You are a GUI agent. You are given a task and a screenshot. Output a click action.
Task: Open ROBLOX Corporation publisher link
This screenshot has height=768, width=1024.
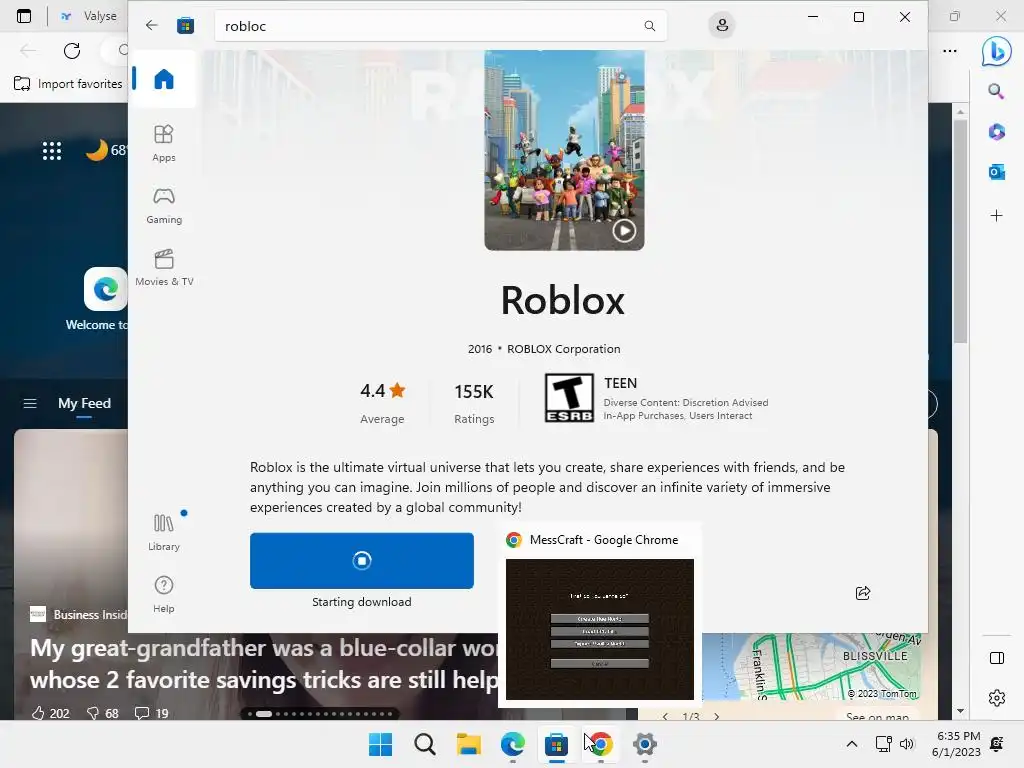[x=564, y=349]
